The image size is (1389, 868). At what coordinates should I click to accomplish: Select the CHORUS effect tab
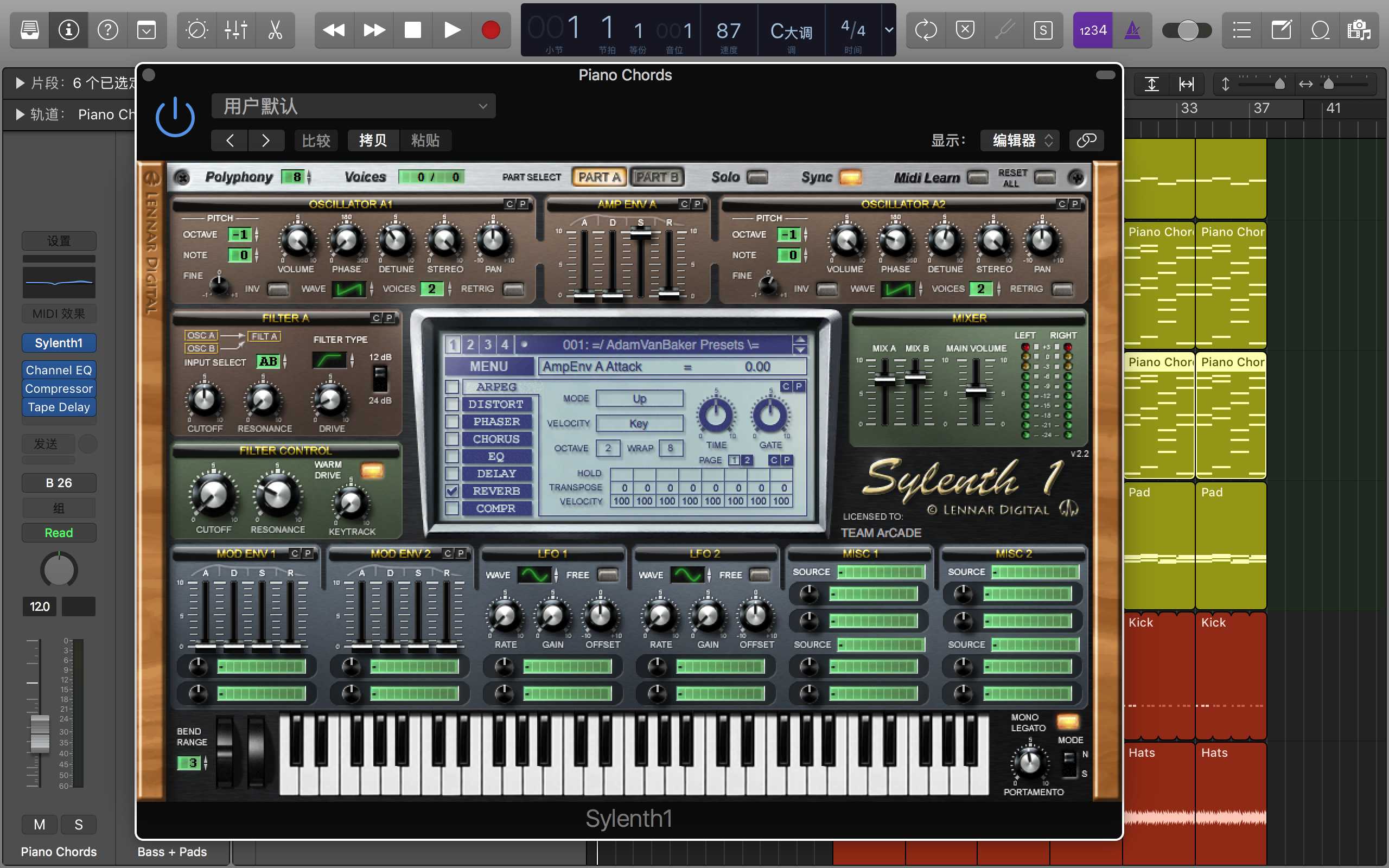tap(496, 439)
